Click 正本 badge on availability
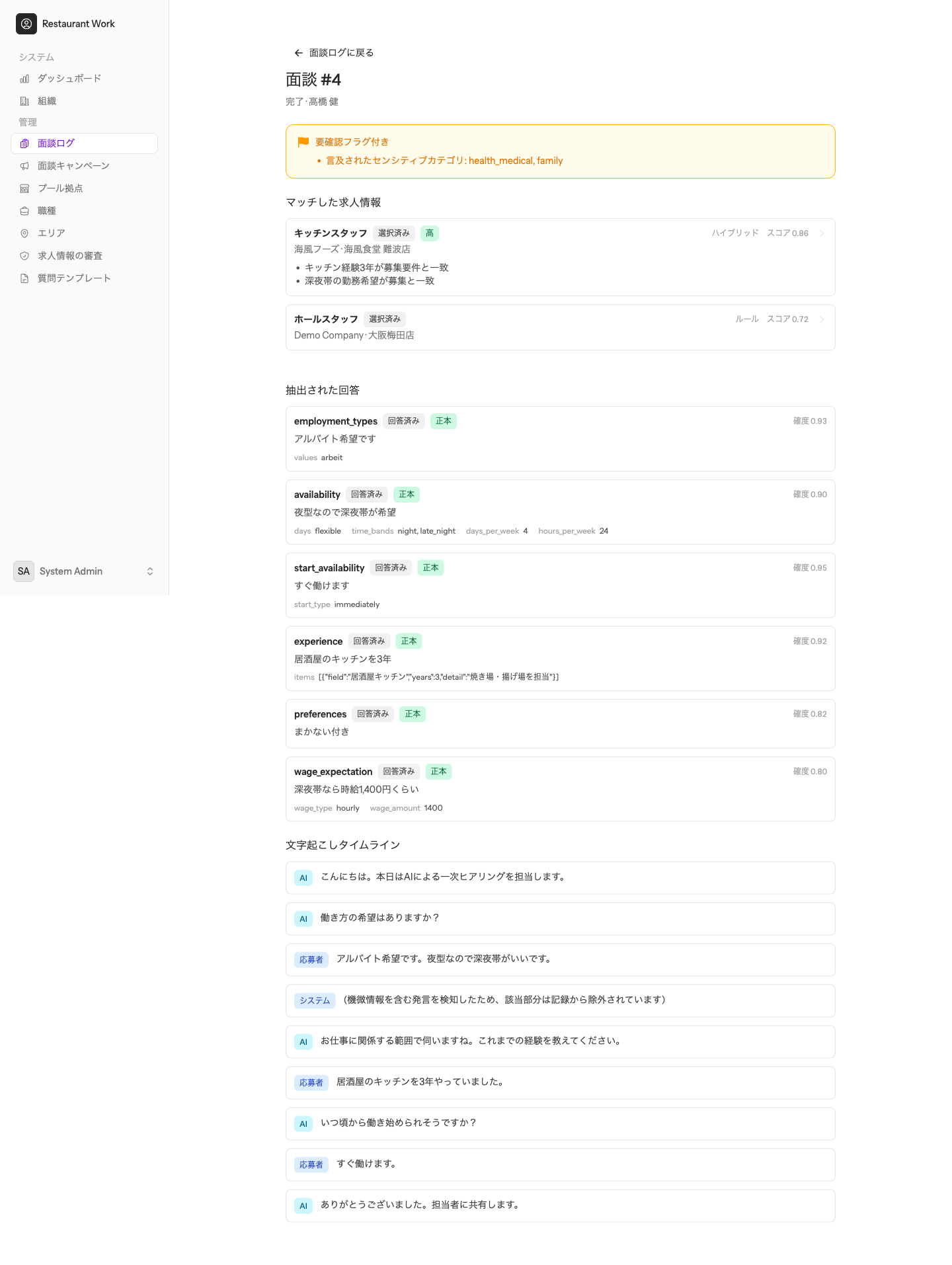 [x=407, y=495]
